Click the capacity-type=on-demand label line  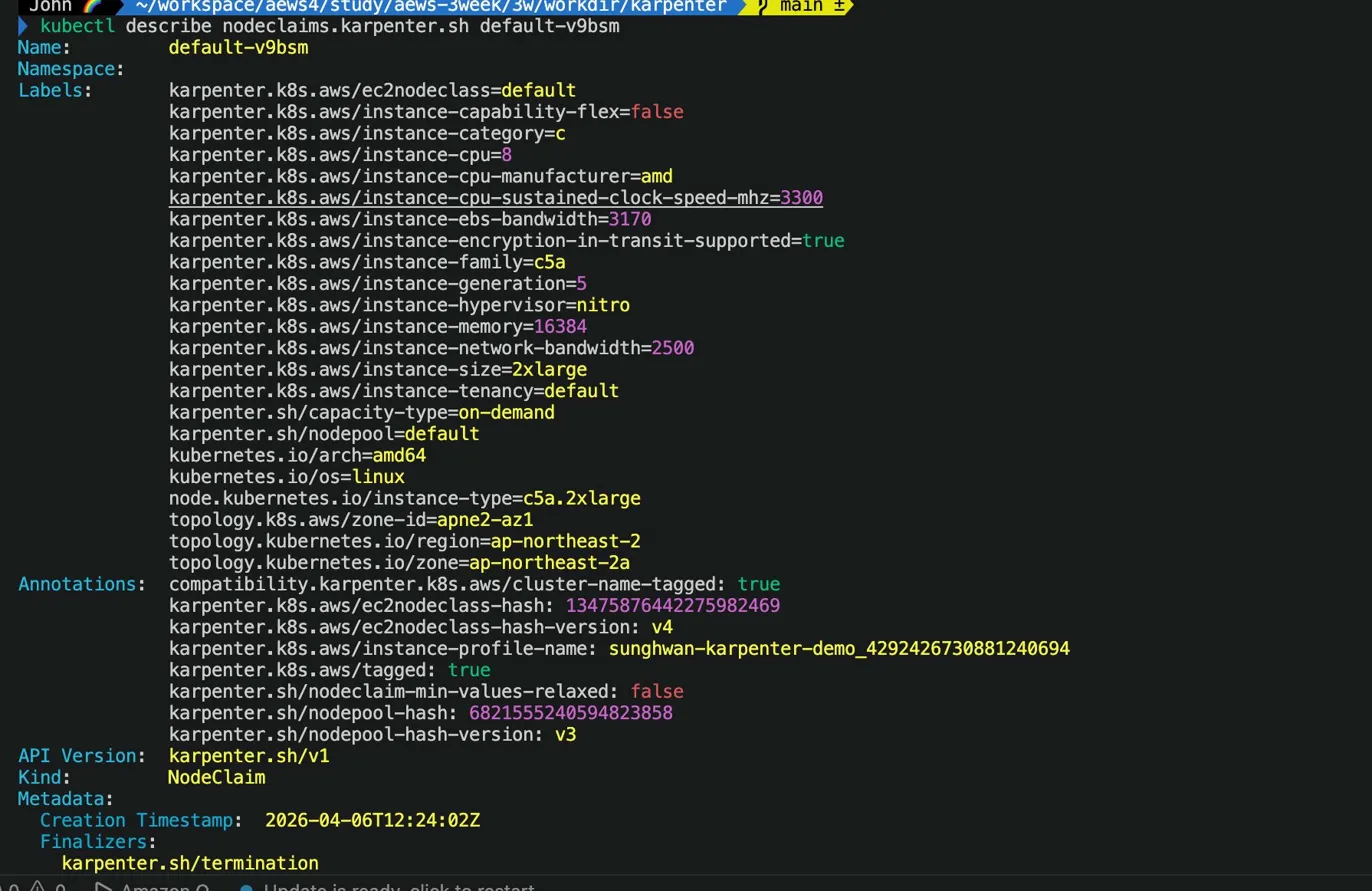tap(362, 412)
